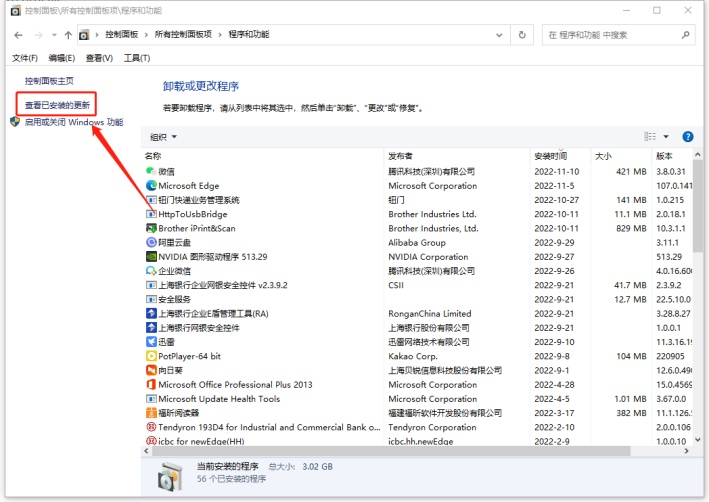Select 控制面板 in the breadcrumb path
This screenshot has height=502, width=709.
pyautogui.click(x=122, y=34)
